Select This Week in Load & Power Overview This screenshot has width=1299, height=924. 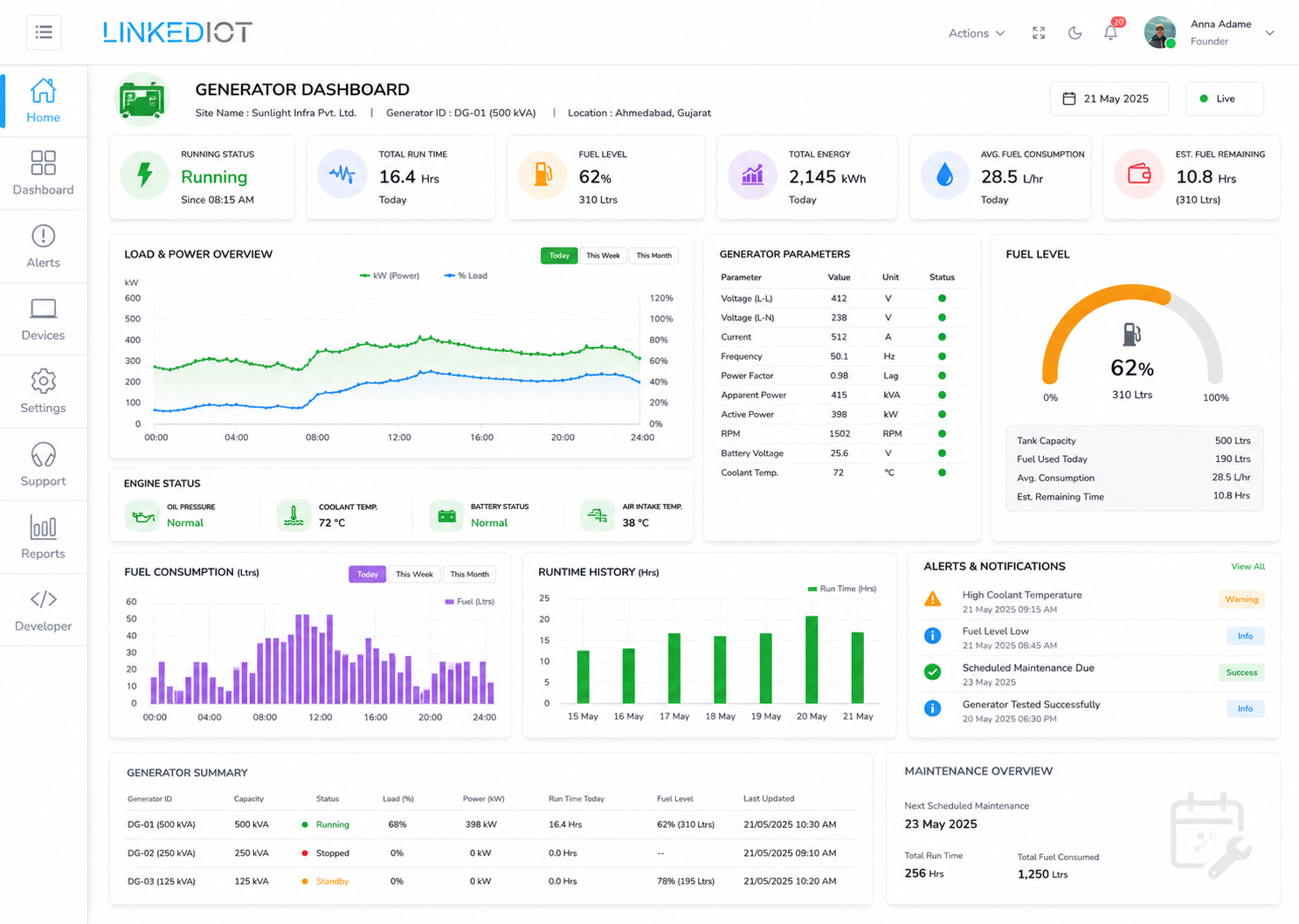tap(603, 256)
